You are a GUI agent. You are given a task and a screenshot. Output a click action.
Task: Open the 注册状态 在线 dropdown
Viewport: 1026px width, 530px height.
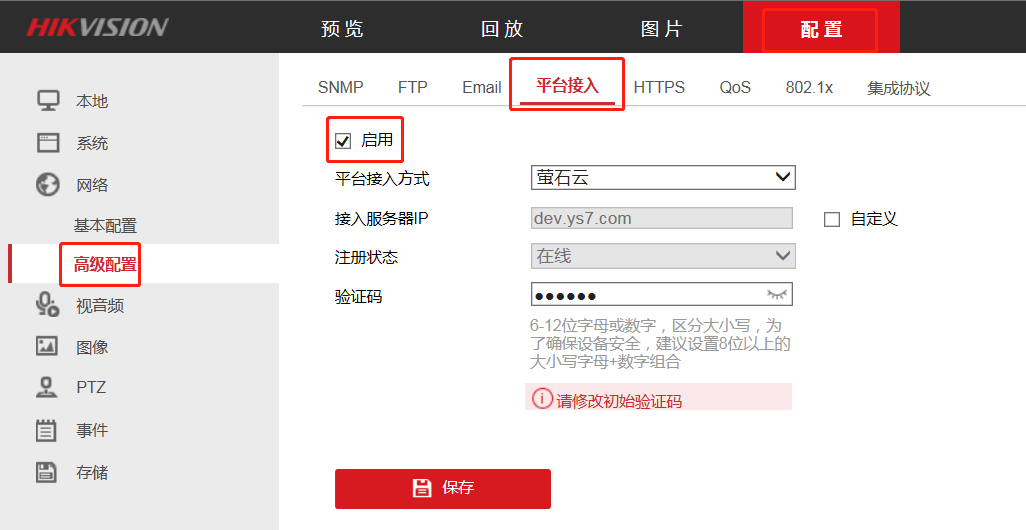[663, 256]
